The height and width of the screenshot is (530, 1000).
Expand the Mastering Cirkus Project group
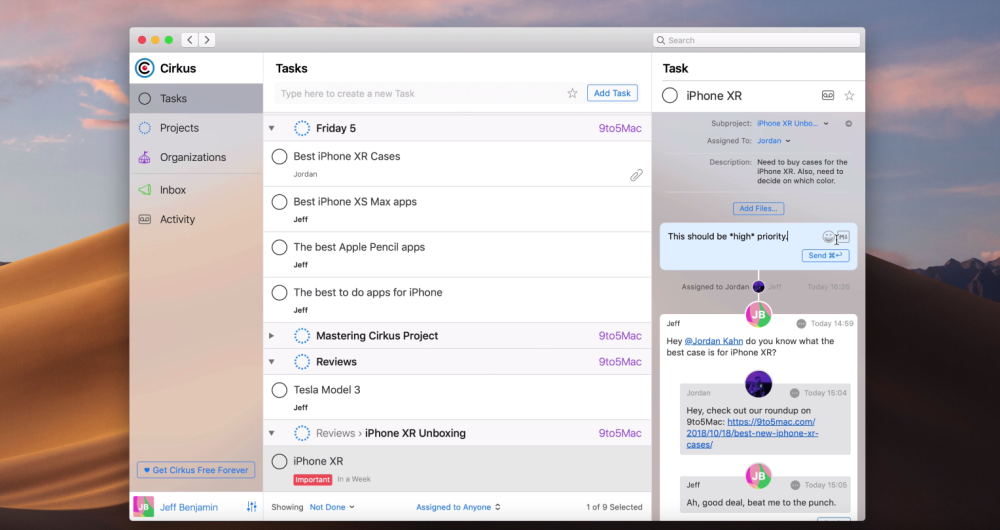click(271, 336)
